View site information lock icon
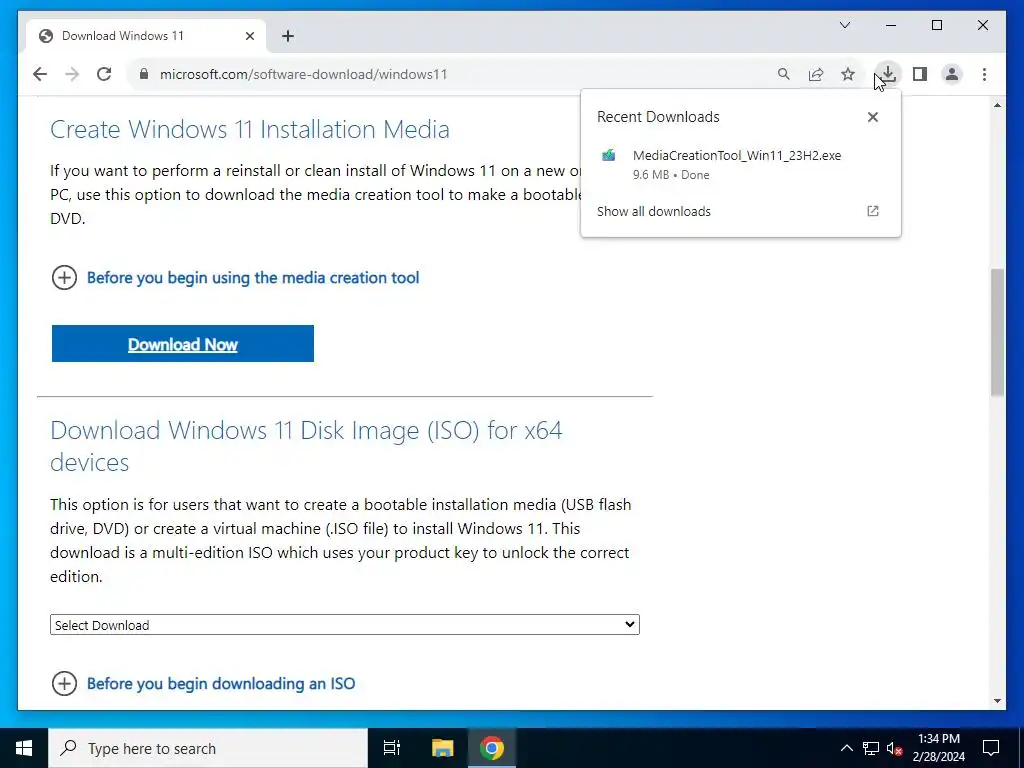1024x768 pixels. point(144,74)
